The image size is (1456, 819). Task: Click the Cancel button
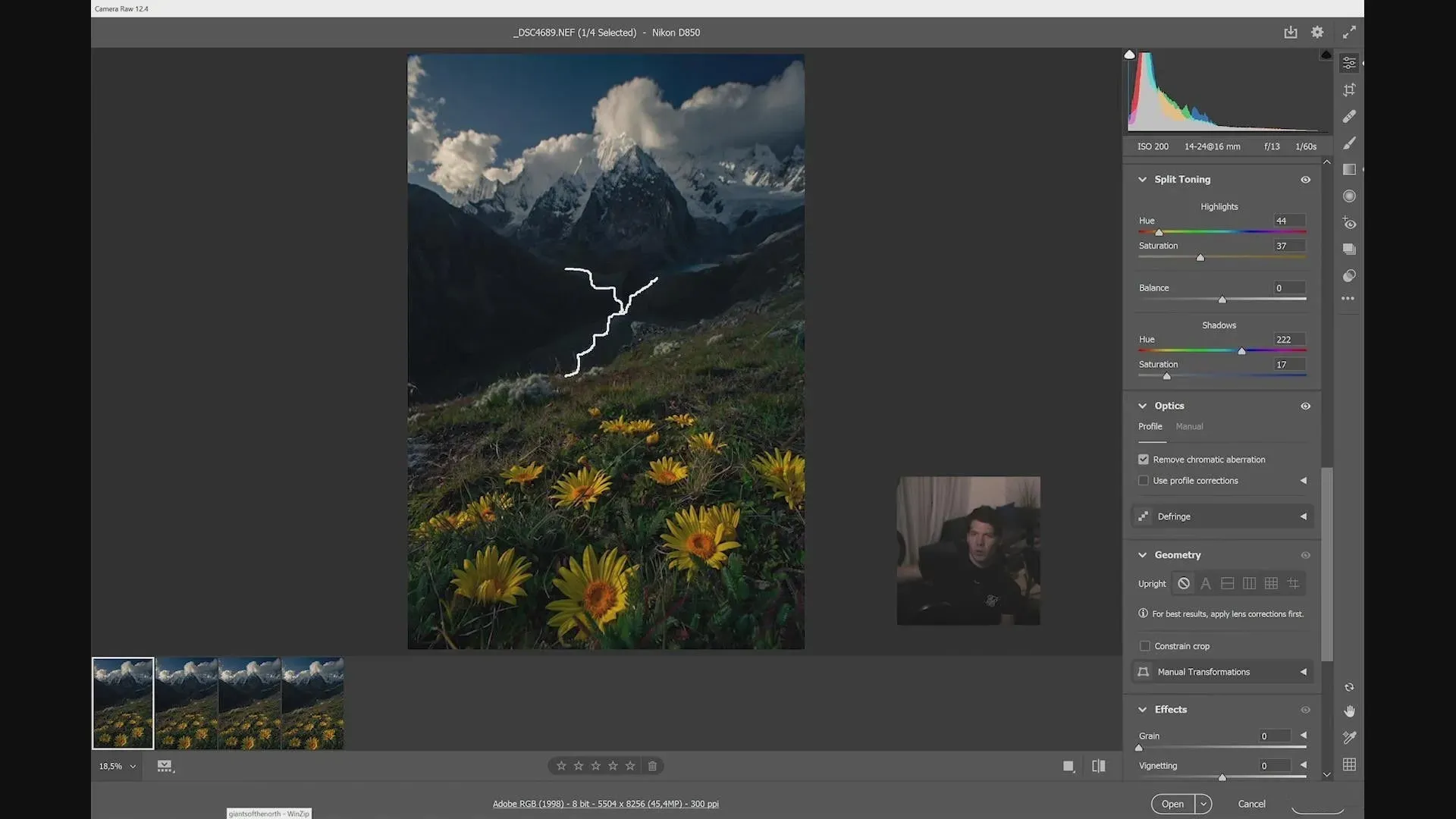[1252, 804]
